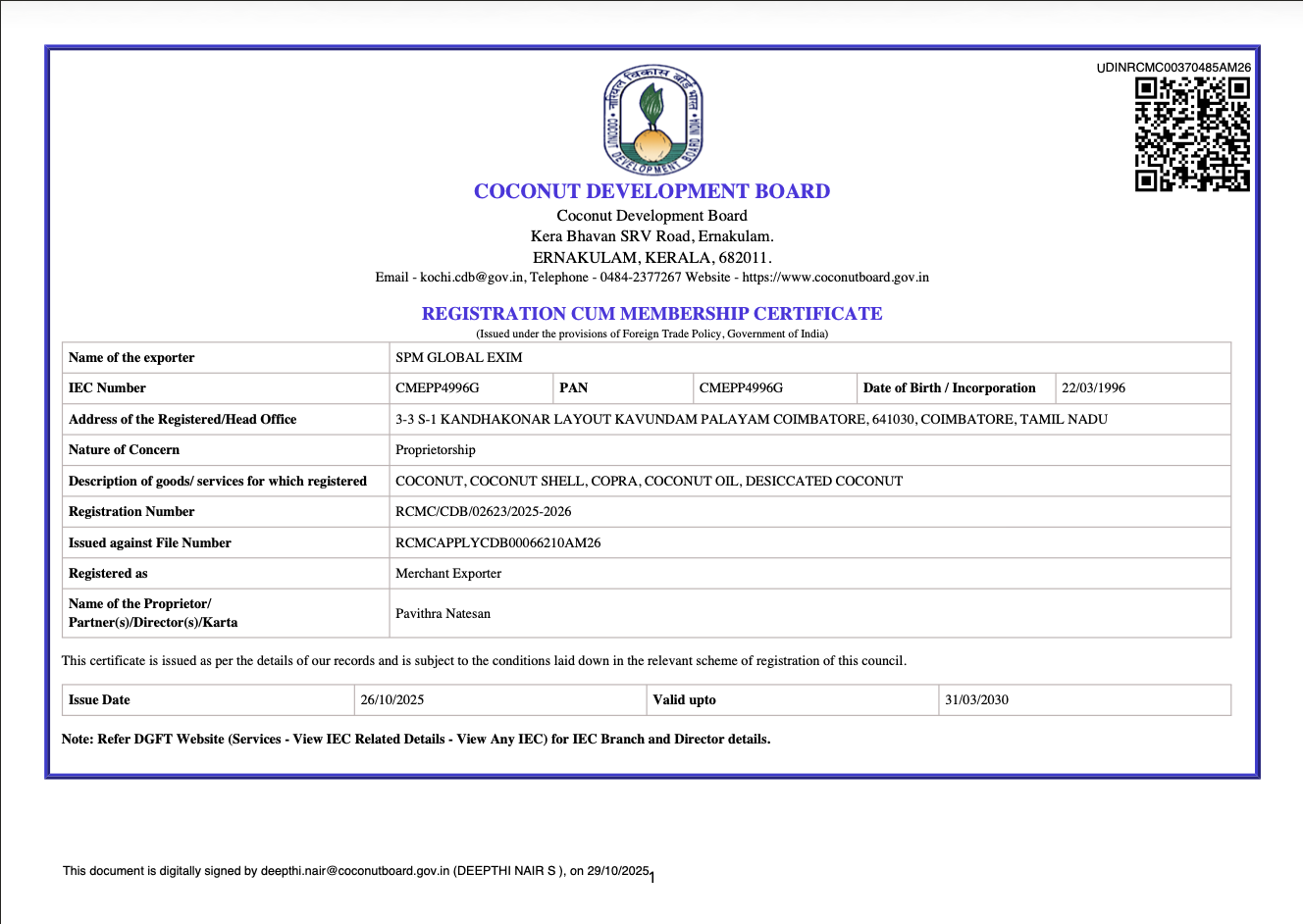The image size is (1303, 924).
Task: Select registration number RCMC/CDB/02623/2025-2026
Action: point(483,512)
